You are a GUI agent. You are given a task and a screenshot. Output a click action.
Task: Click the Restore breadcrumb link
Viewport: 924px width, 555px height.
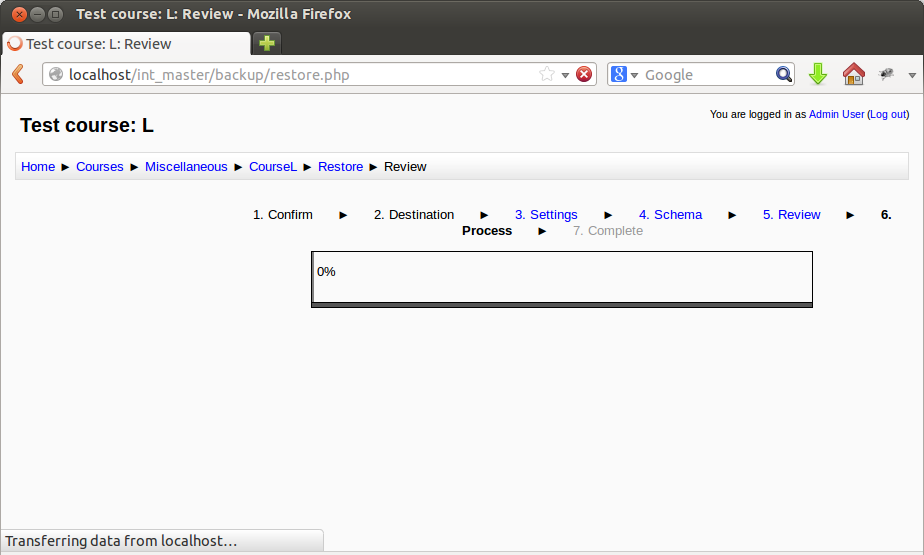pos(341,167)
